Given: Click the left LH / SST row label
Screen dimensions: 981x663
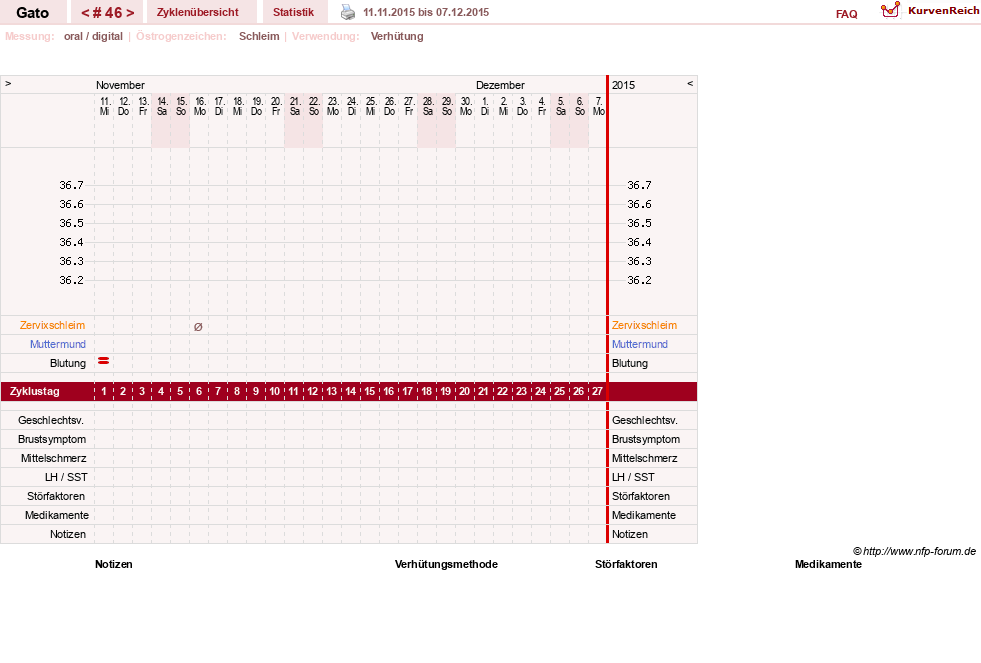Looking at the screenshot, I should (66, 477).
